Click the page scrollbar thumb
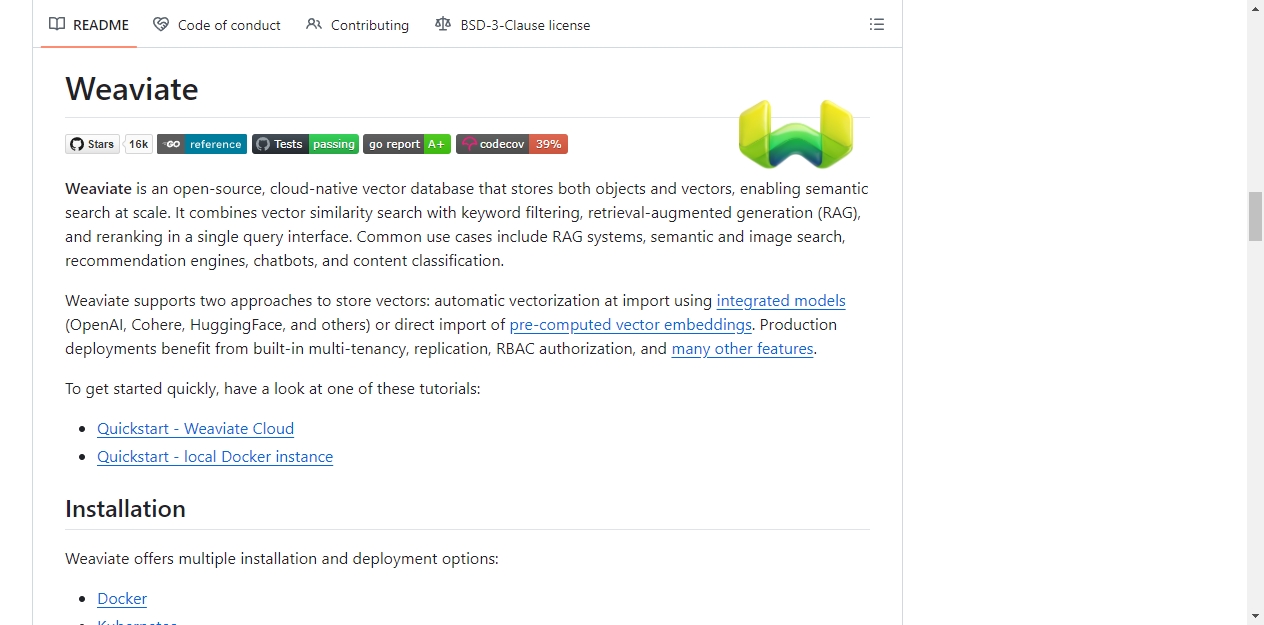1264x625 pixels. (x=1256, y=216)
